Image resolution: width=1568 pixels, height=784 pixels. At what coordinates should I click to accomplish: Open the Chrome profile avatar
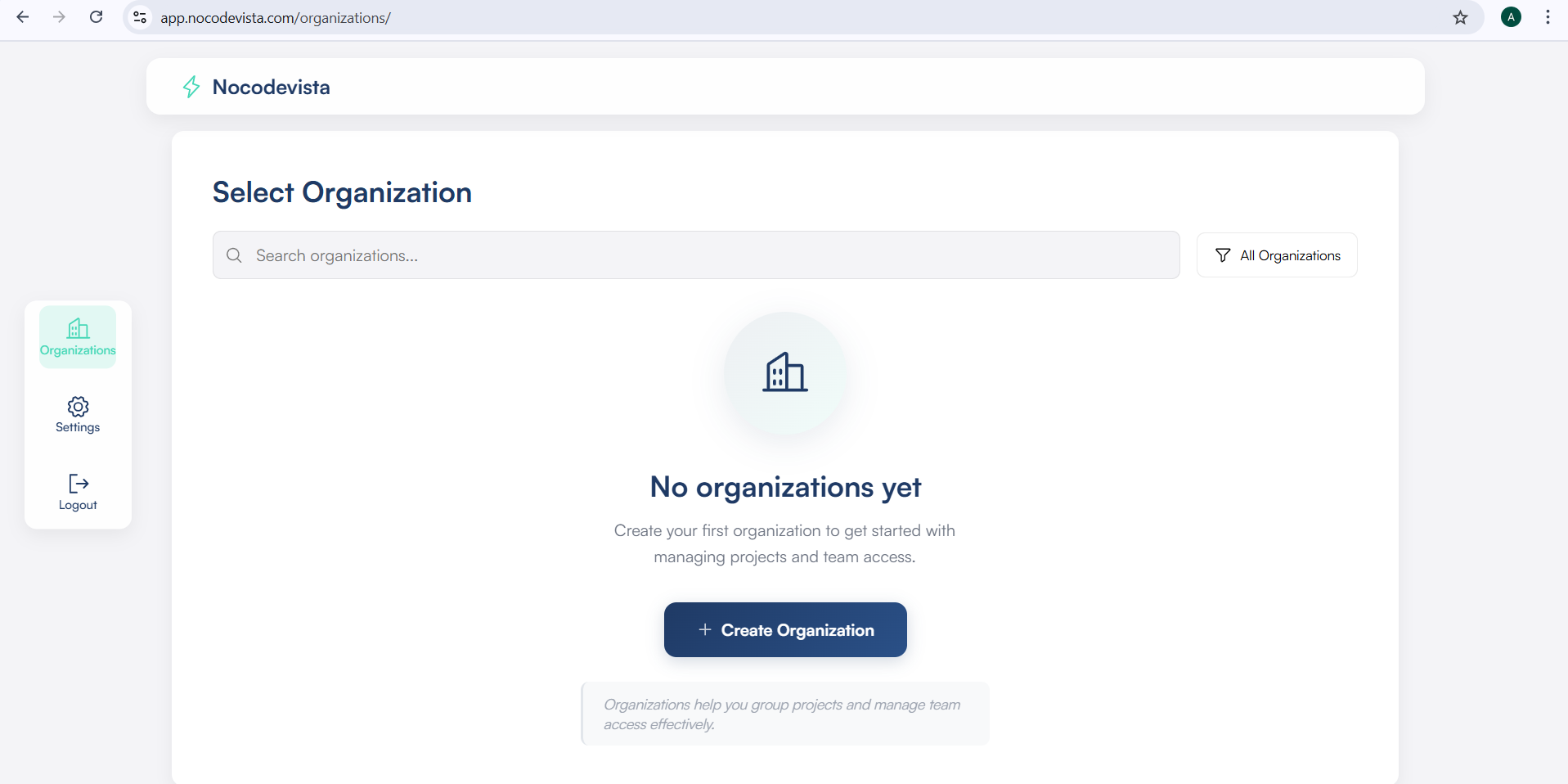(x=1511, y=17)
